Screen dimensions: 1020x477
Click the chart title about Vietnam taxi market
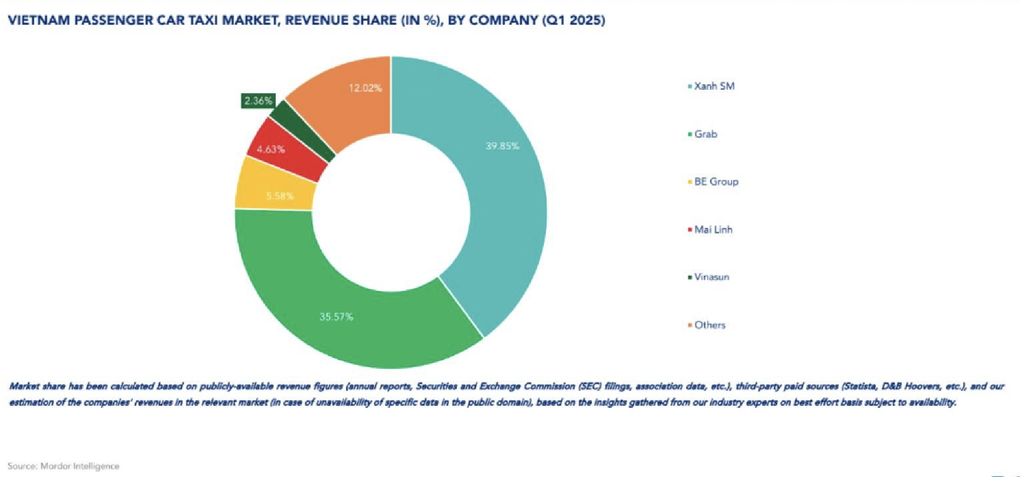pyautogui.click(x=306, y=21)
